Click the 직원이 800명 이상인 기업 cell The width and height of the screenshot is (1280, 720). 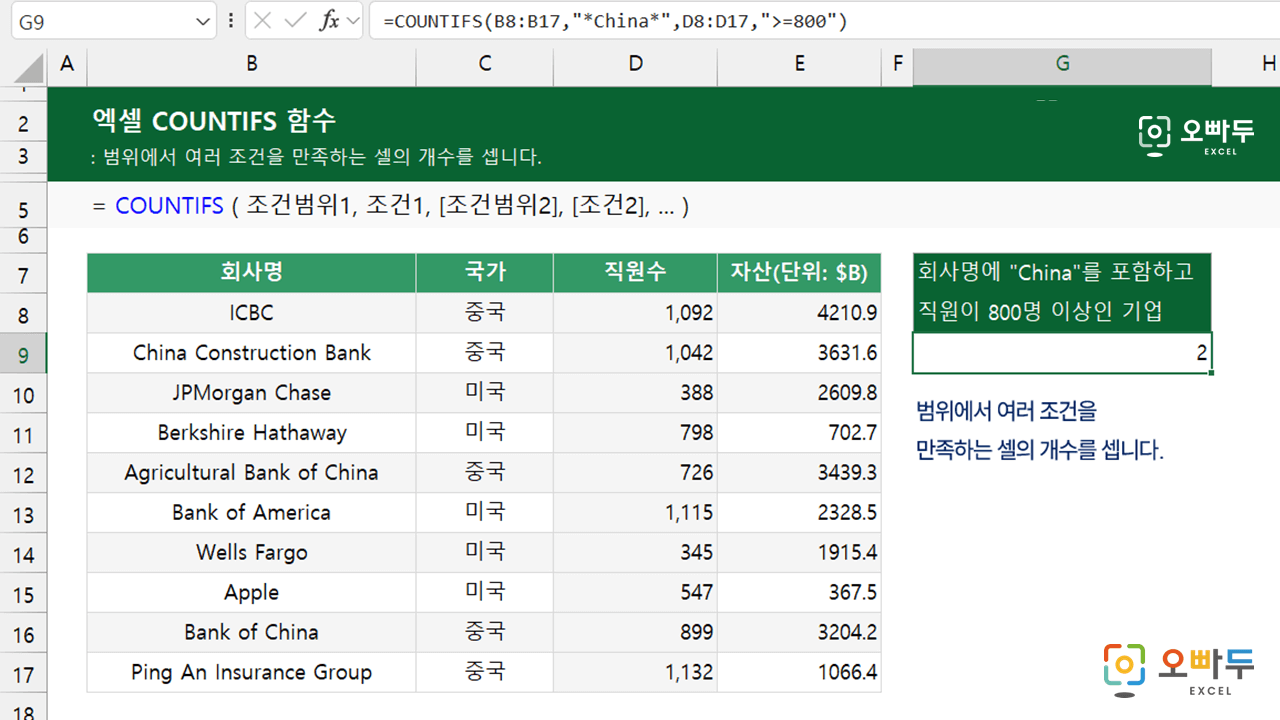[x=1062, y=312]
